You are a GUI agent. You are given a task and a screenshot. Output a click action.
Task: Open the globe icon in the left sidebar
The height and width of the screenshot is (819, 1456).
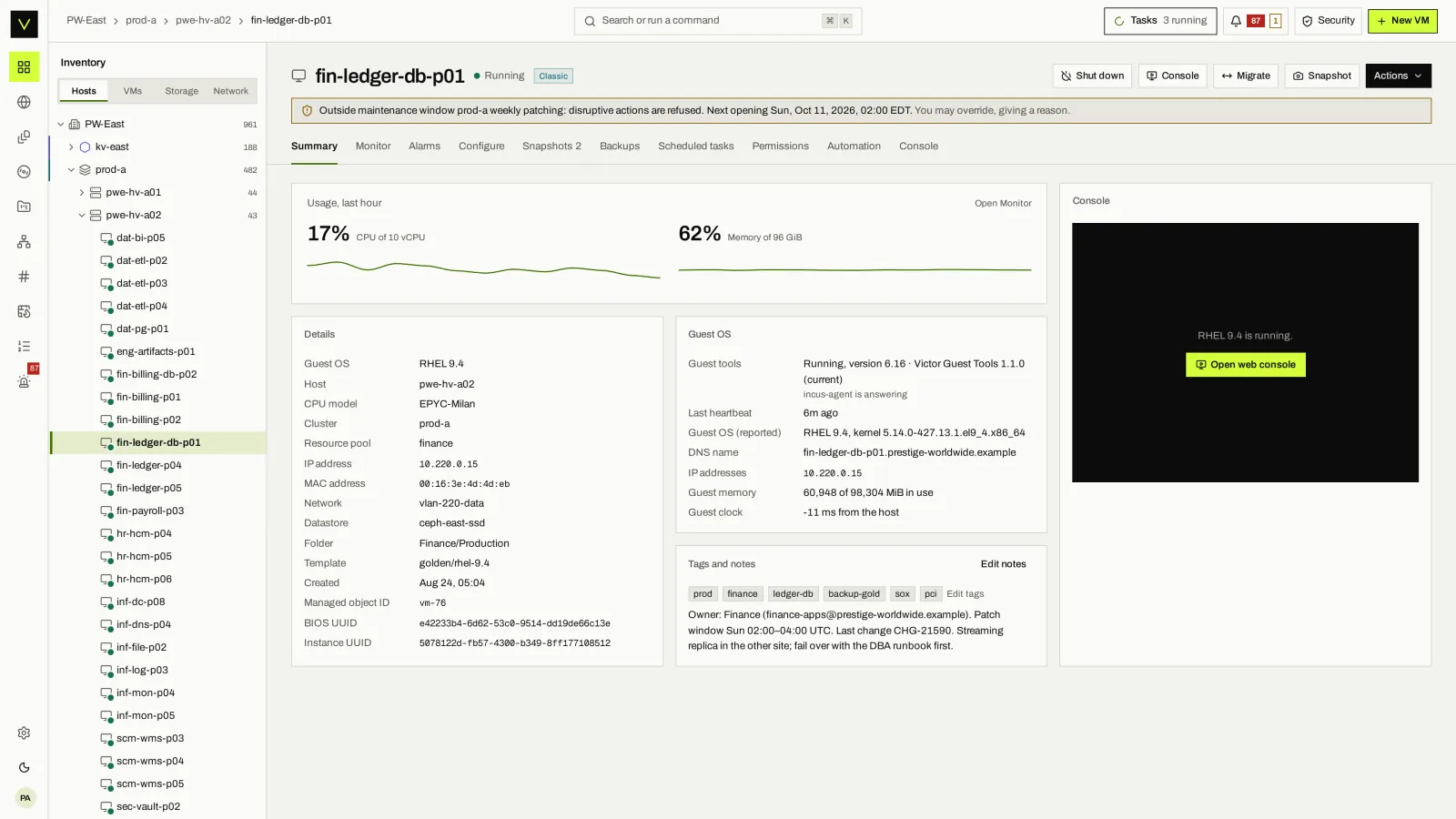click(24, 102)
